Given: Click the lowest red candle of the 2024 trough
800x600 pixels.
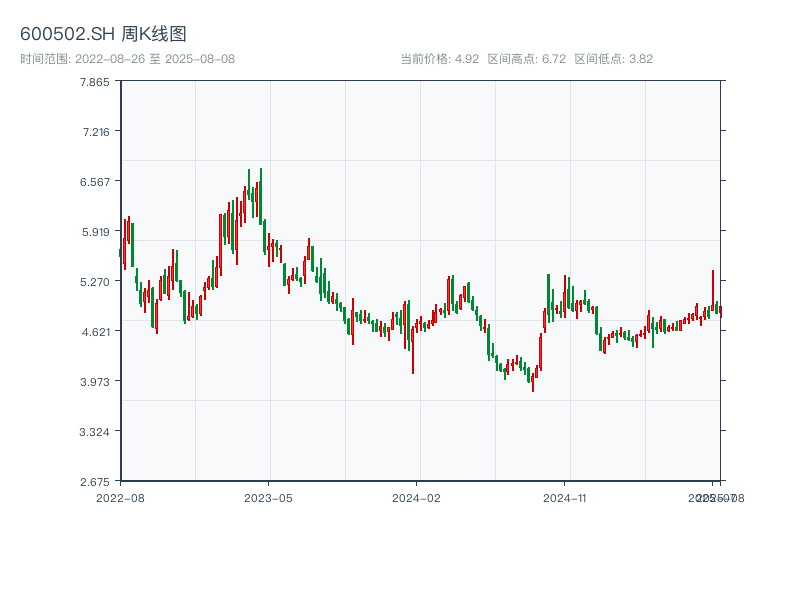Looking at the screenshot, I should point(533,380).
